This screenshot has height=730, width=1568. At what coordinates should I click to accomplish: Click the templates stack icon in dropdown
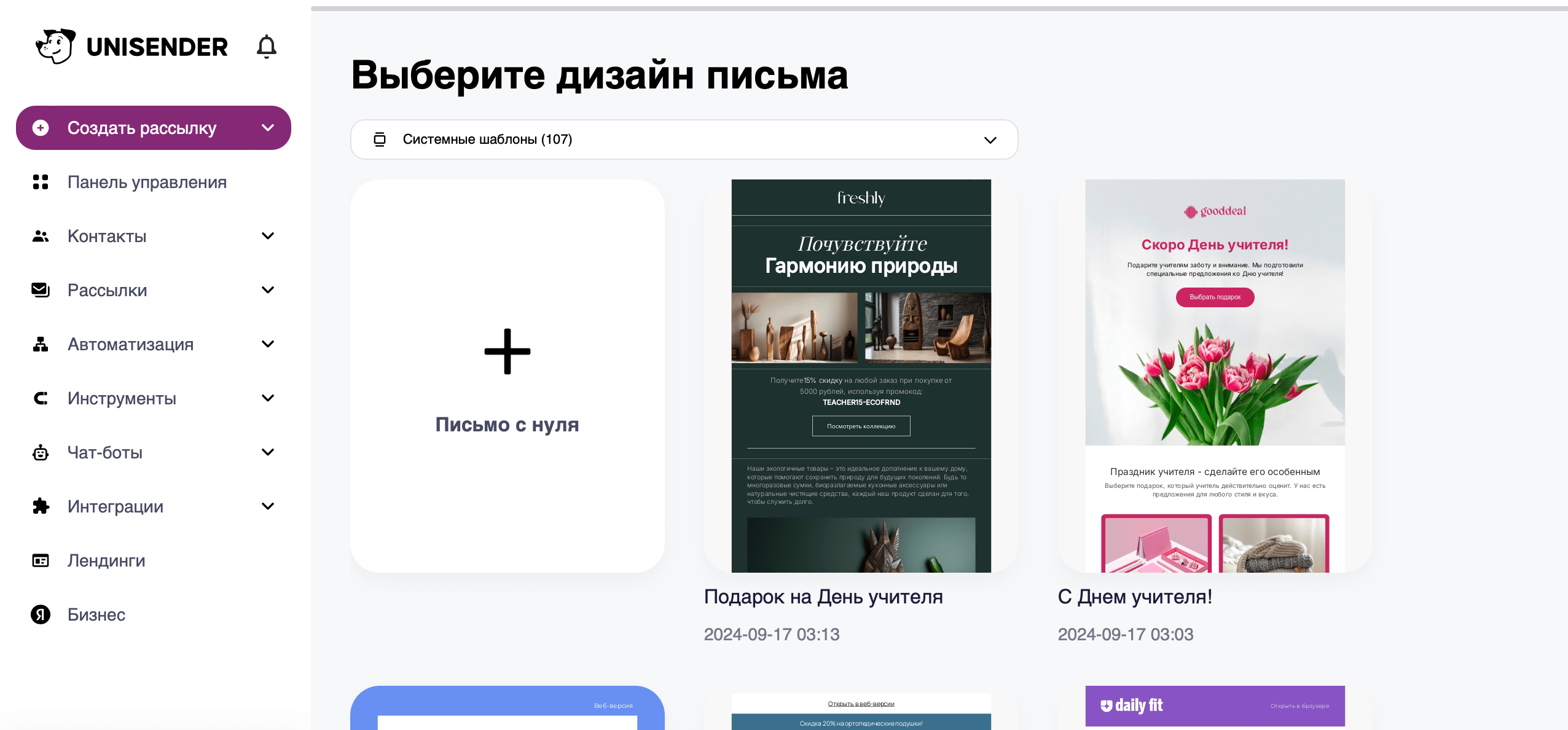click(x=380, y=139)
